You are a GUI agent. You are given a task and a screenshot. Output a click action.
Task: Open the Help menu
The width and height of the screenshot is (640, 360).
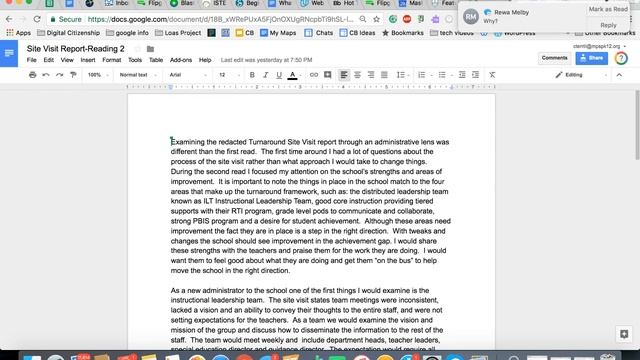pos(205,60)
